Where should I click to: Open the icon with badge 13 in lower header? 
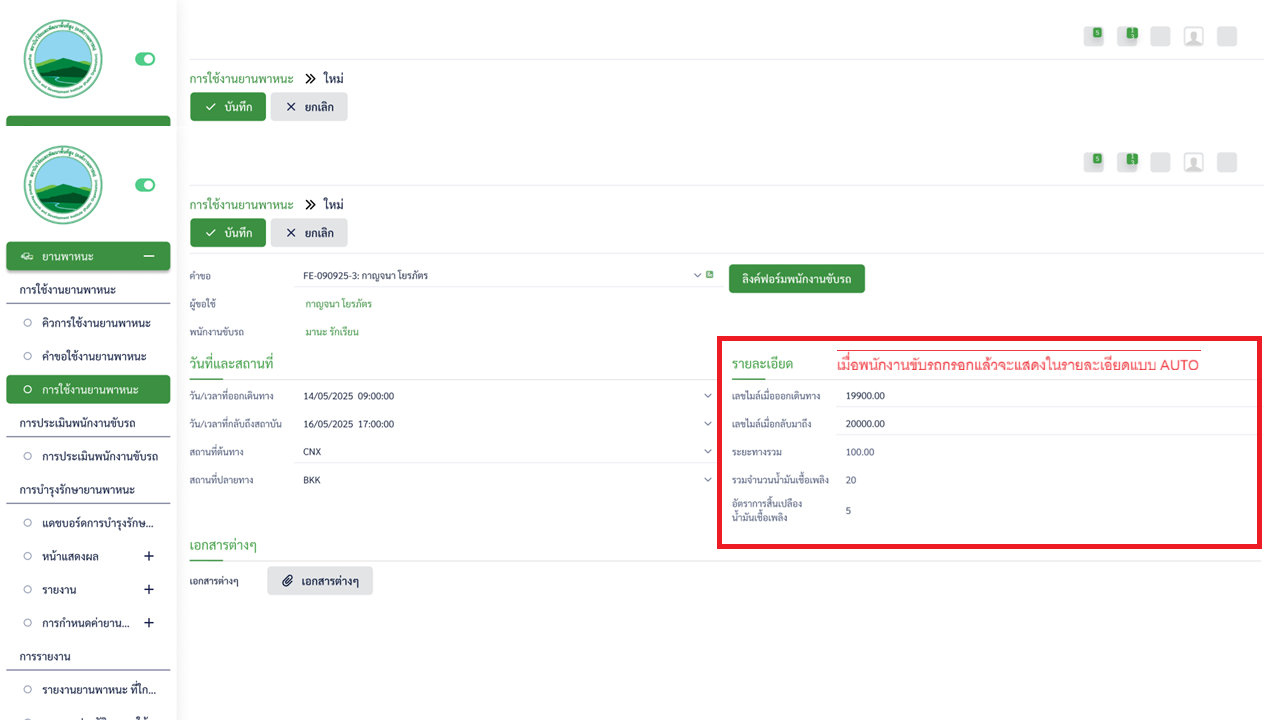(1127, 162)
